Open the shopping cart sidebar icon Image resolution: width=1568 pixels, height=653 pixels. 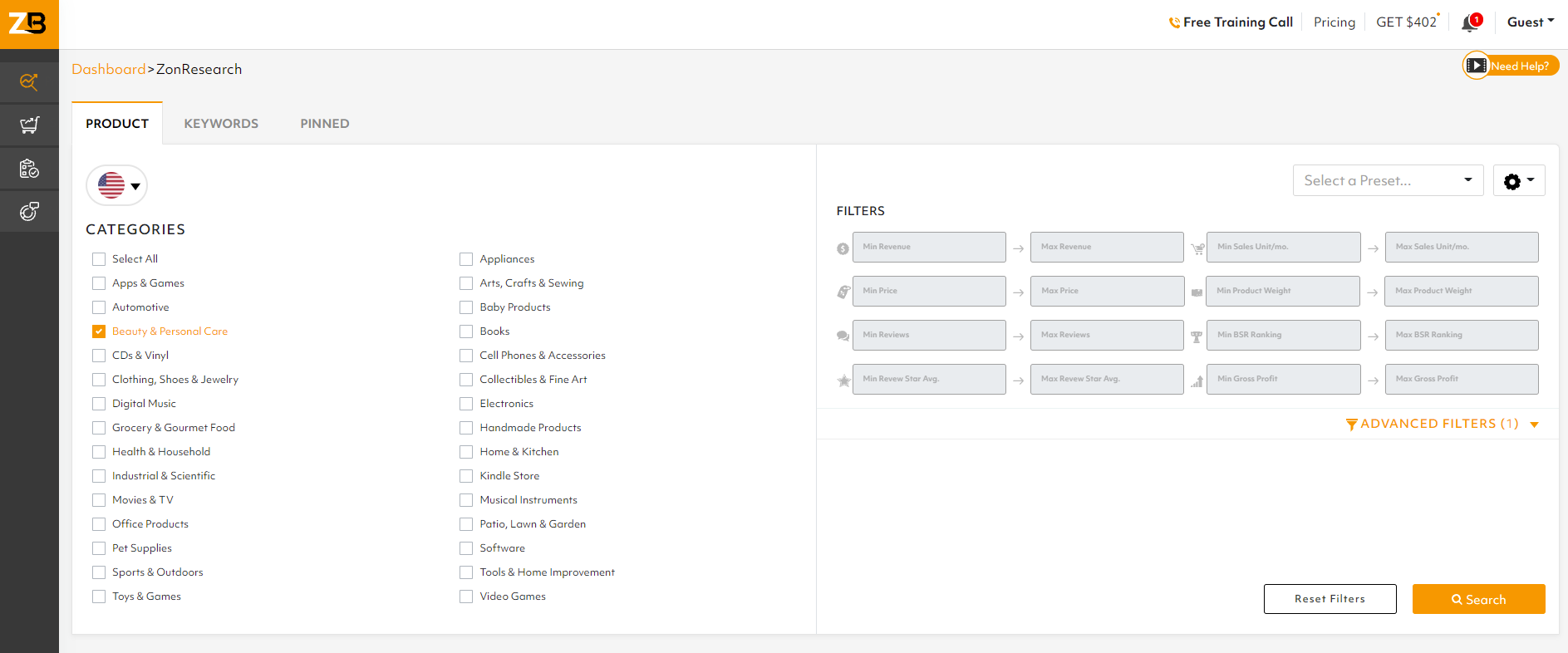[x=29, y=125]
